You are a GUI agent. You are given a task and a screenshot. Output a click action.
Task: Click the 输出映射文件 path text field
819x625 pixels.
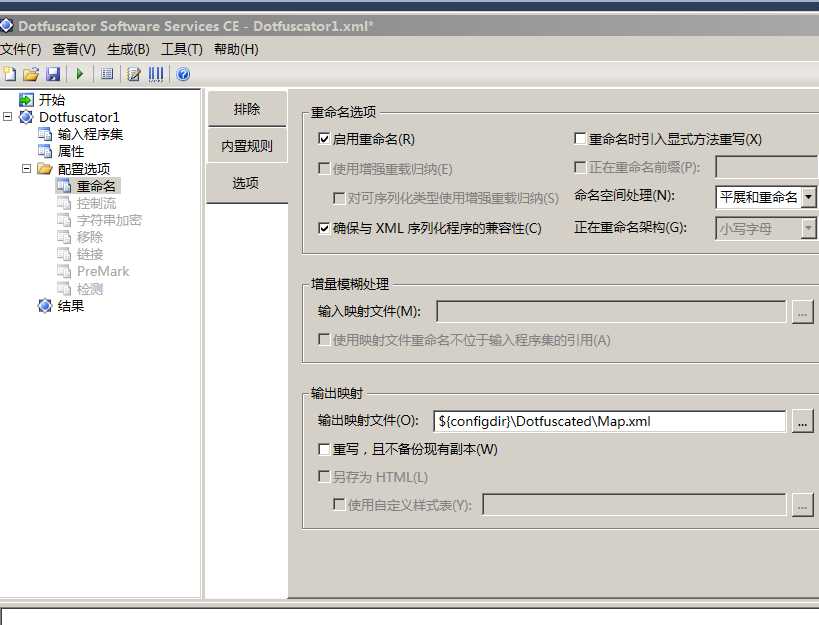point(610,421)
